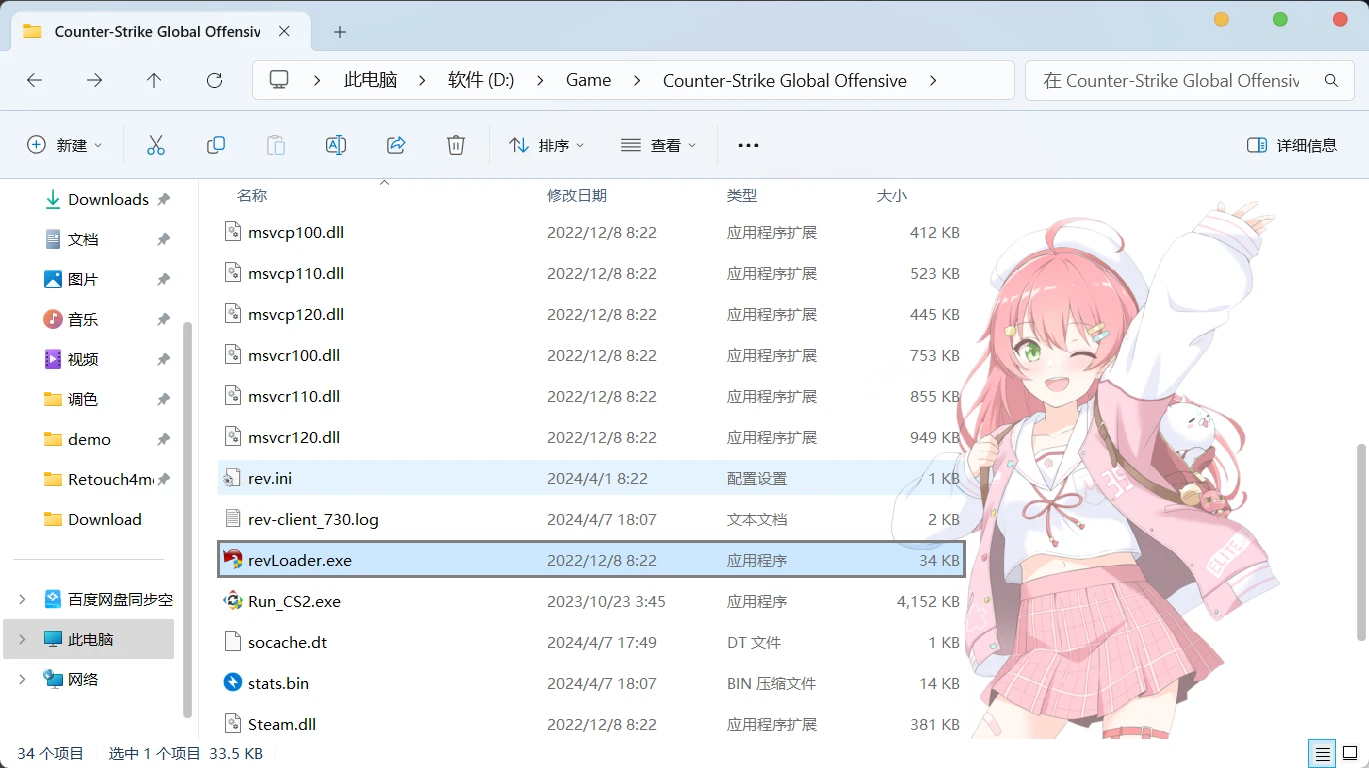The height and width of the screenshot is (768, 1369).
Task: Click the computer icon in address bar
Action: [x=279, y=80]
